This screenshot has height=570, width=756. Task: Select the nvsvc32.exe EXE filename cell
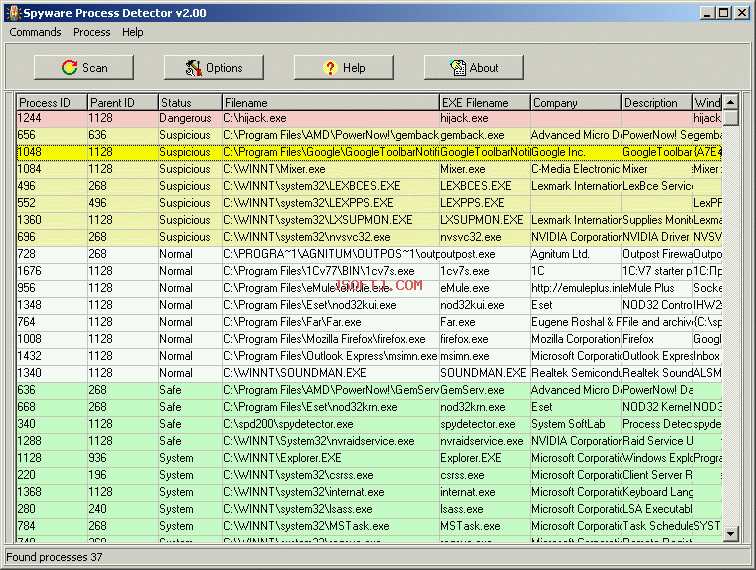pyautogui.click(x=485, y=237)
